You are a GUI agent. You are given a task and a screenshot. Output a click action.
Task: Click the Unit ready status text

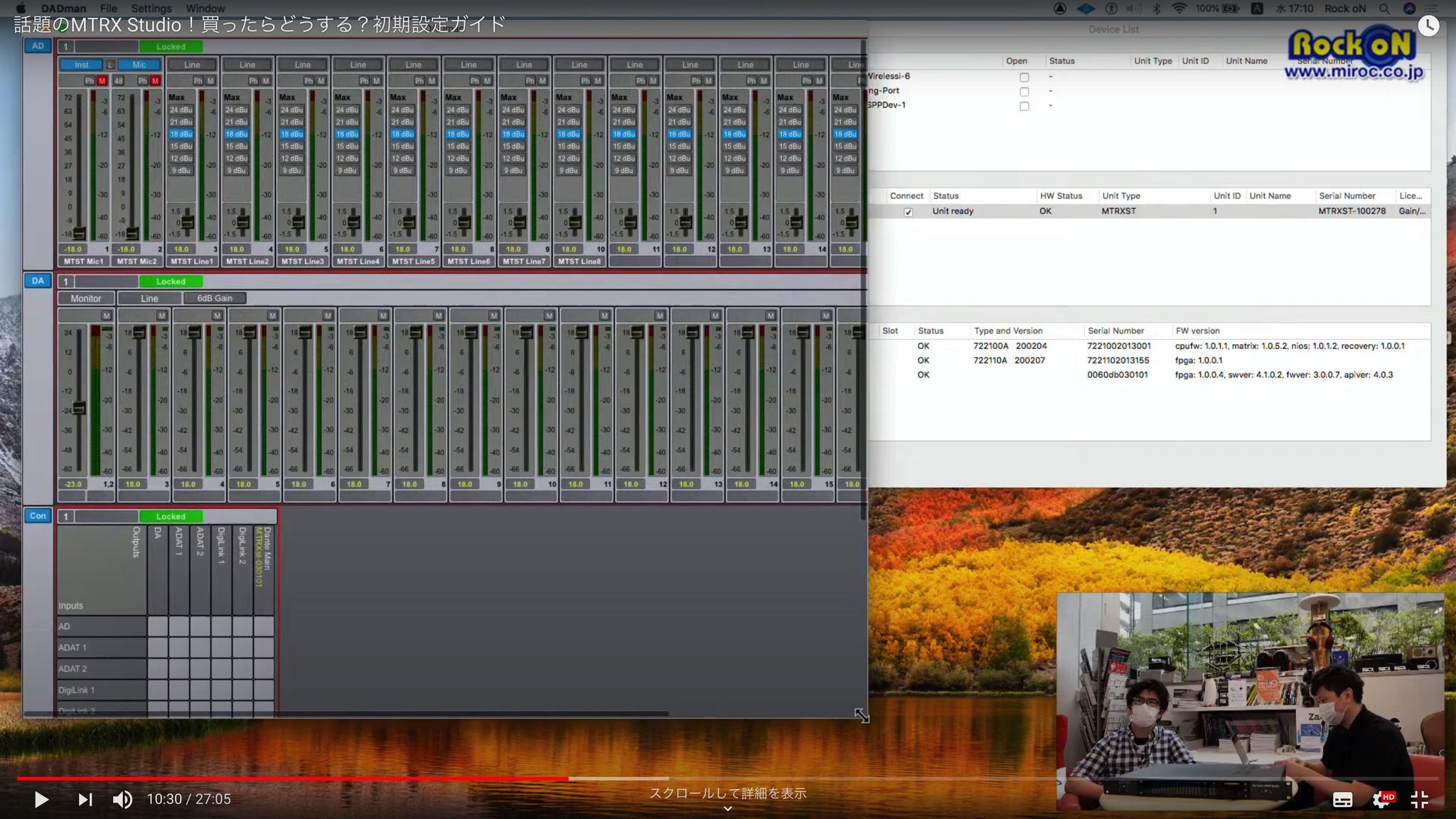953,211
